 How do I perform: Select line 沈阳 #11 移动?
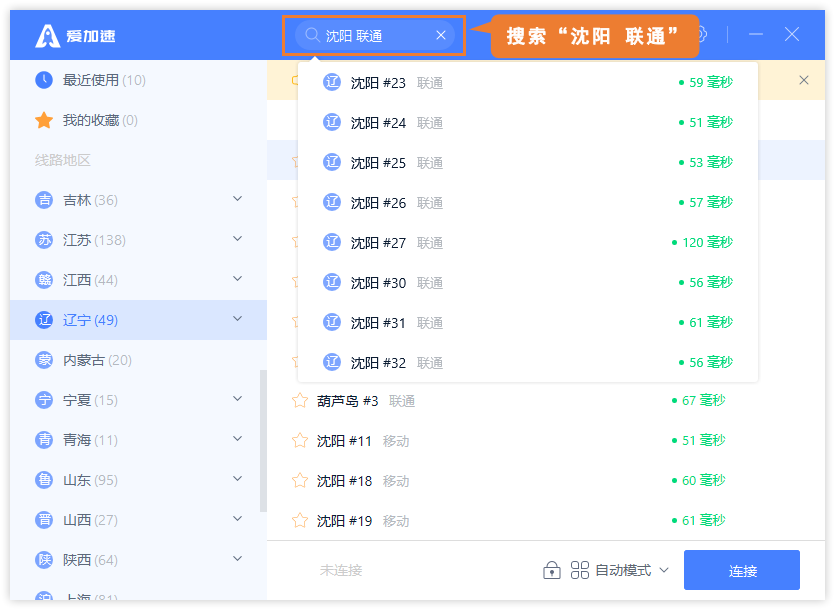546,441
